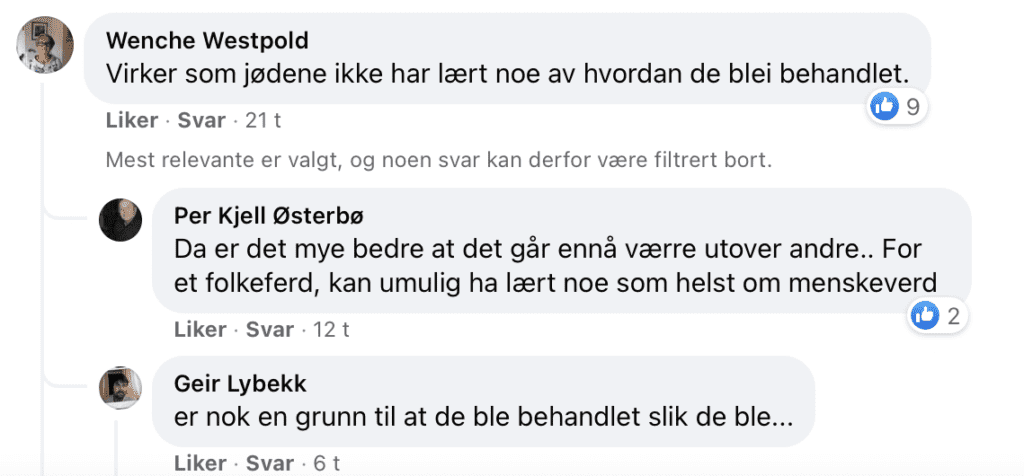
Task: Open the 6 t timestamp link
Action: (x=327, y=464)
